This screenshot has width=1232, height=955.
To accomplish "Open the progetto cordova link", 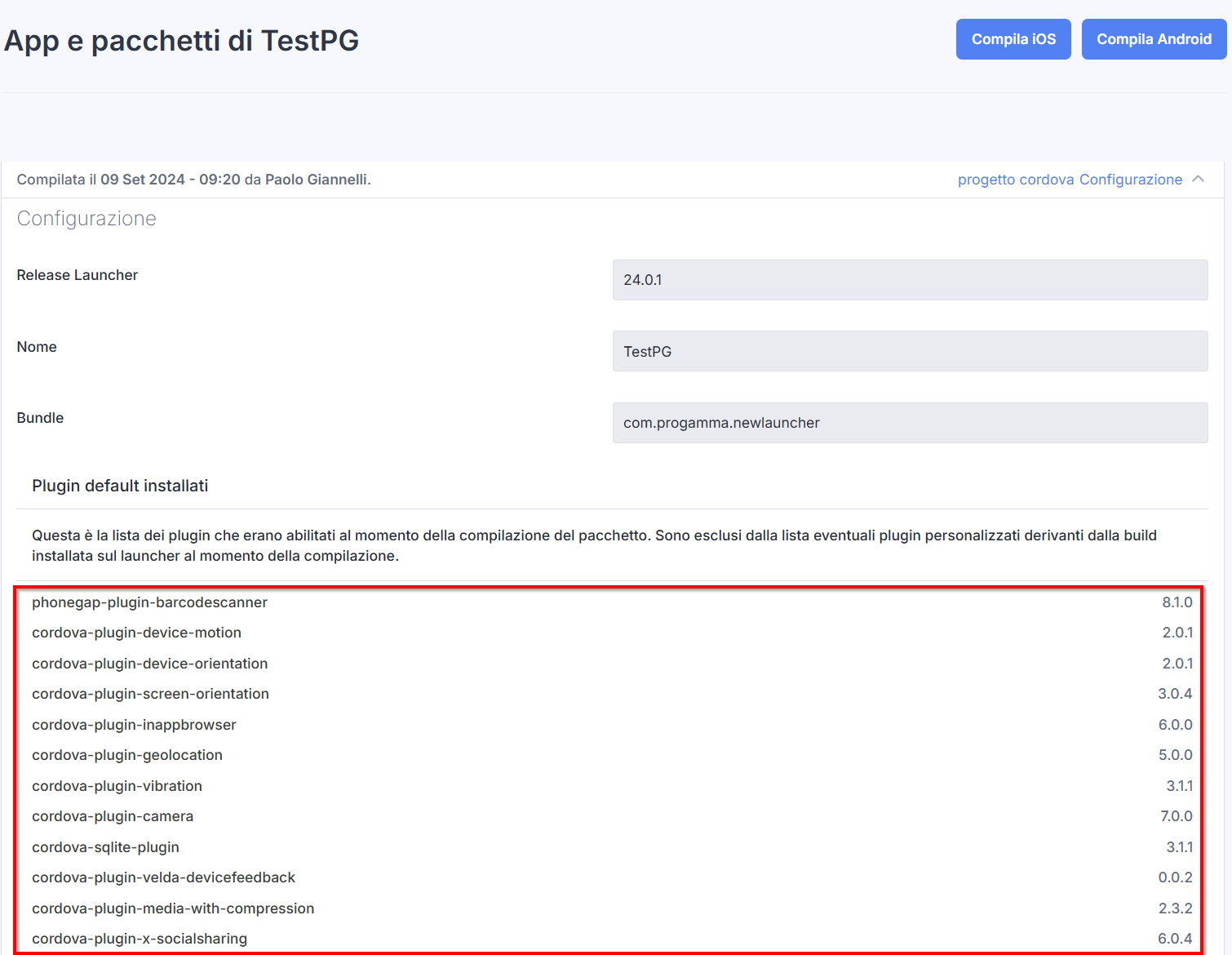I will [x=1015, y=180].
